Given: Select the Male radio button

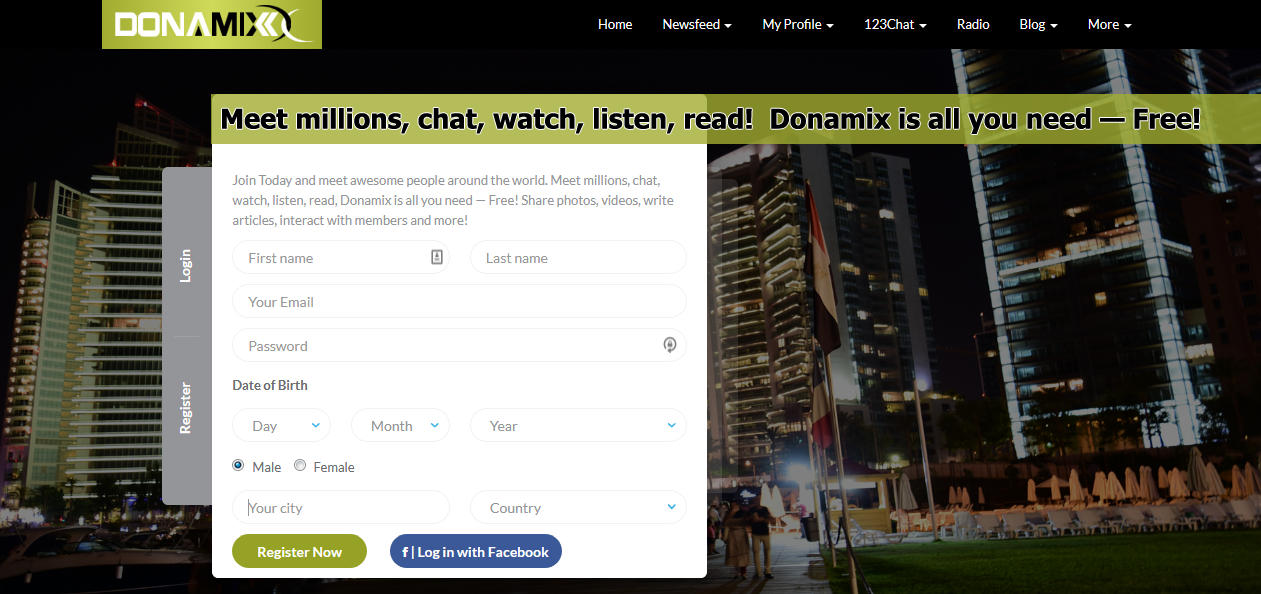Looking at the screenshot, I should coord(238,465).
